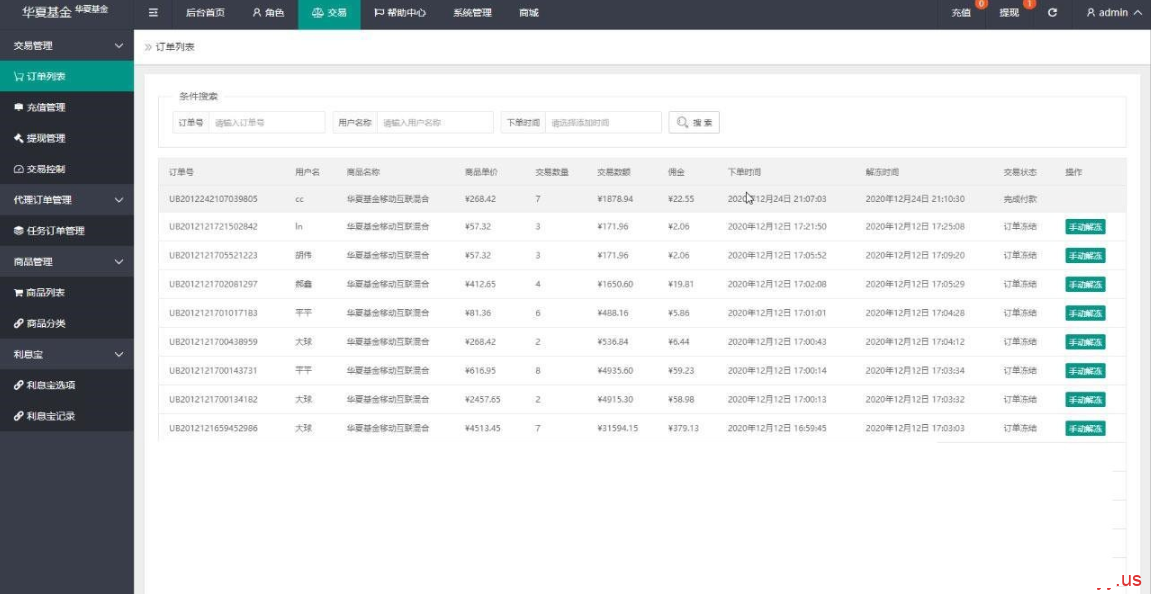Image resolution: width=1151 pixels, height=594 pixels.
Task: Click the refresh icon in top bar
Action: [x=1052, y=13]
